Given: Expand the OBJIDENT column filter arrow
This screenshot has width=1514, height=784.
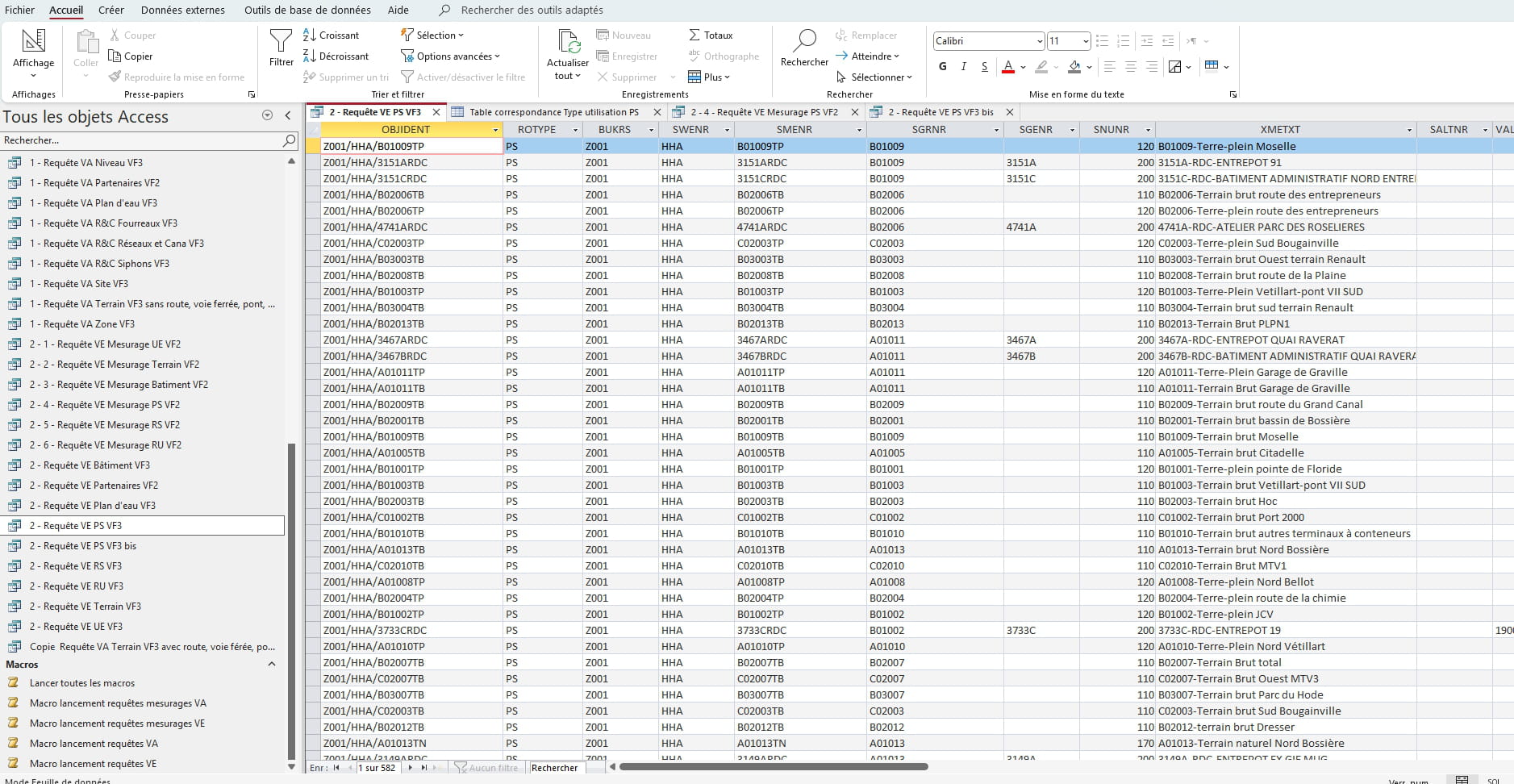Looking at the screenshot, I should (x=495, y=130).
